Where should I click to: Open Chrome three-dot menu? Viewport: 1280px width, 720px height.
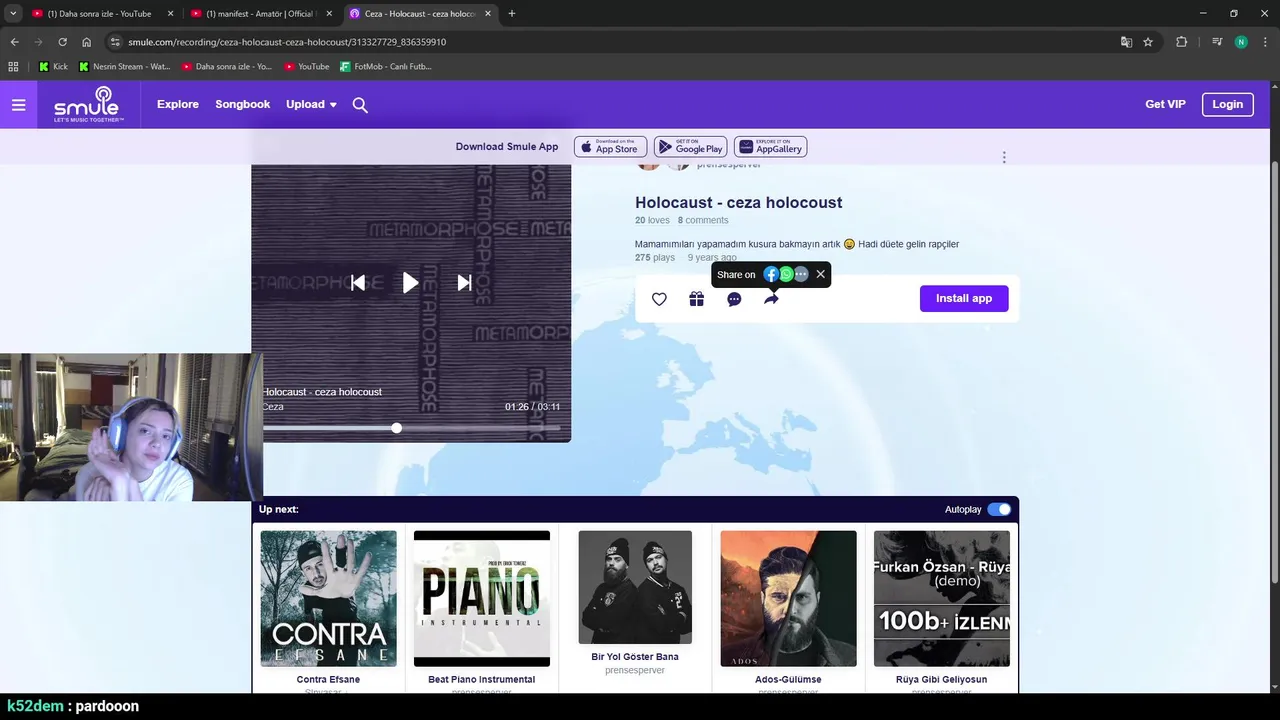pos(1264,42)
